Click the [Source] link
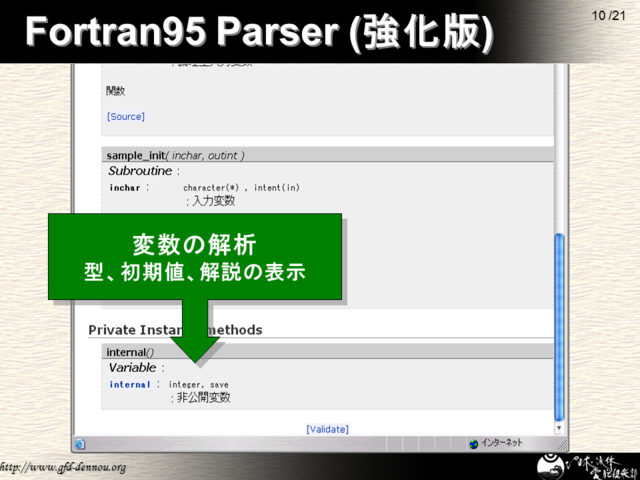 (125, 117)
